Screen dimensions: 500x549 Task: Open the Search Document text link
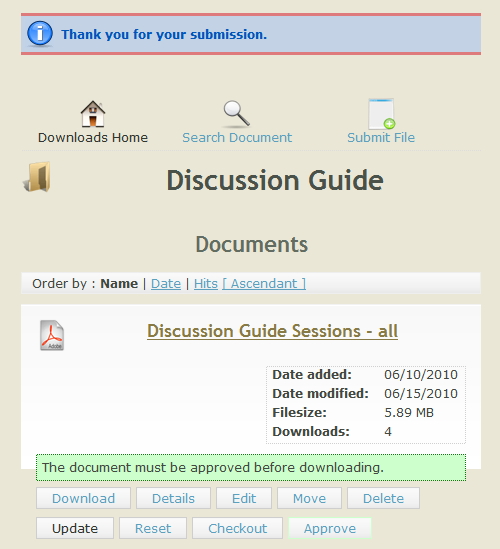click(x=237, y=138)
